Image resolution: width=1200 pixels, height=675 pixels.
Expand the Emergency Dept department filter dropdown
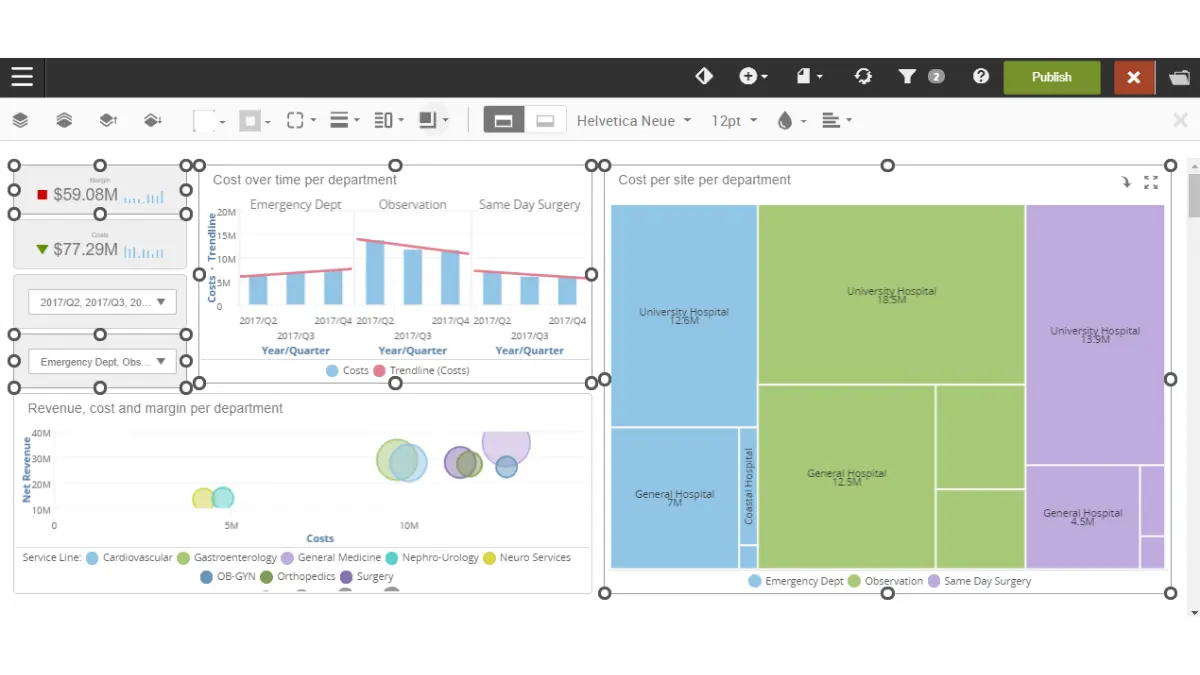coord(102,362)
